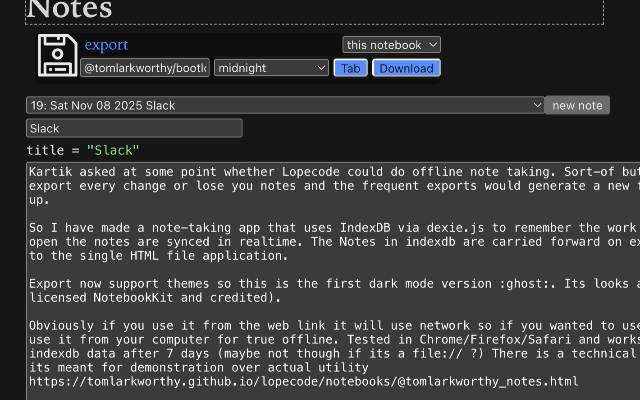
Task: Click the "Notes" page heading
Action: (70, 10)
